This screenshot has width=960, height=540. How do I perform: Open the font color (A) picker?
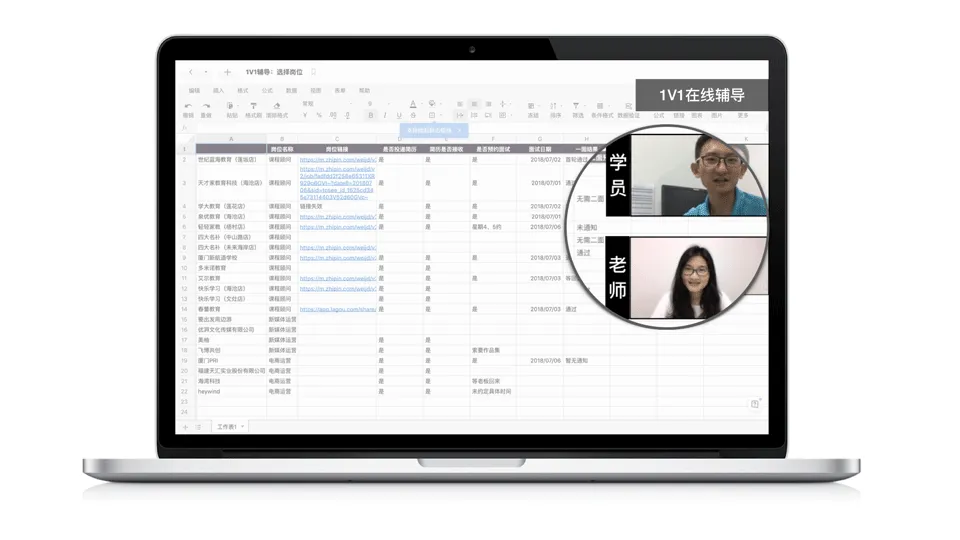(x=413, y=104)
